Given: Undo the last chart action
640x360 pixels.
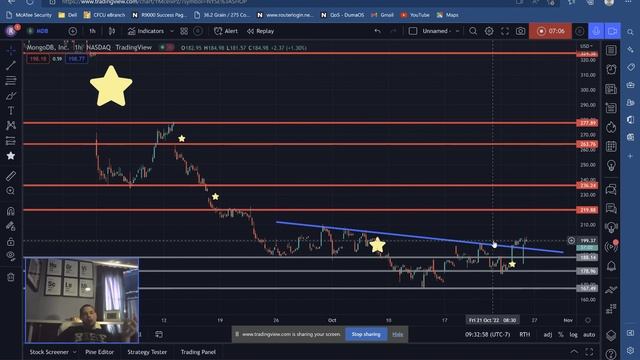Looking at the screenshot, I should tap(378, 31).
